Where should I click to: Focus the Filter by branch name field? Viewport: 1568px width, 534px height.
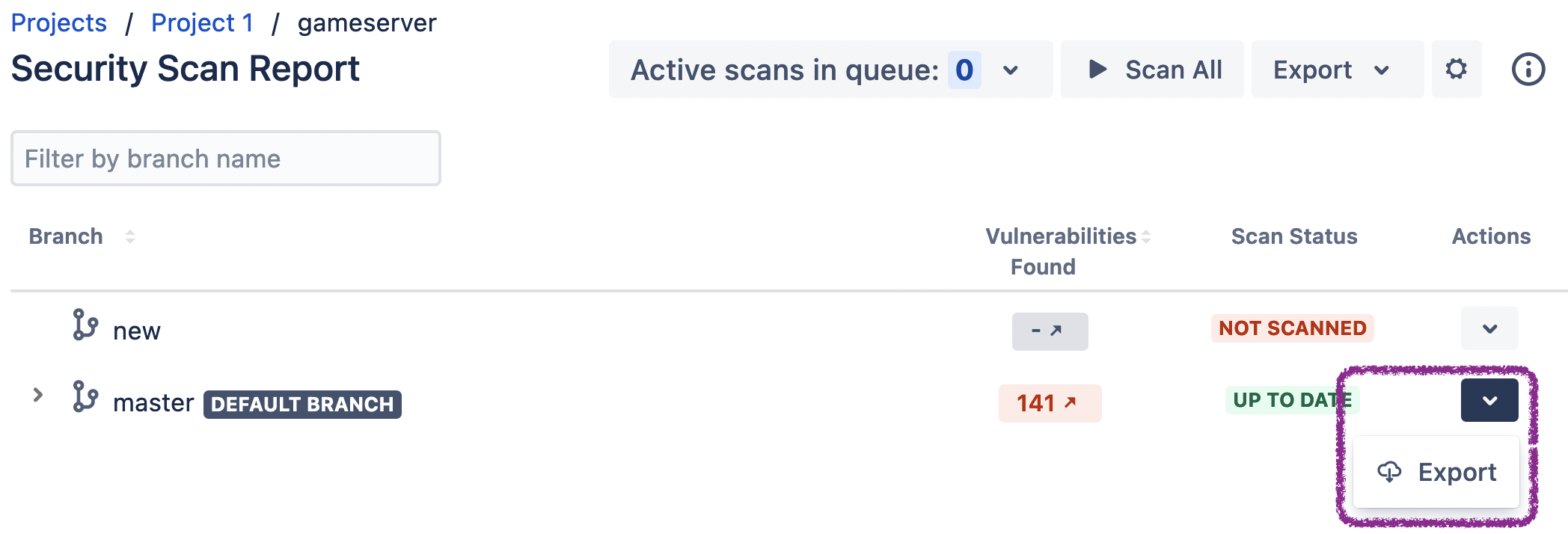tap(225, 159)
